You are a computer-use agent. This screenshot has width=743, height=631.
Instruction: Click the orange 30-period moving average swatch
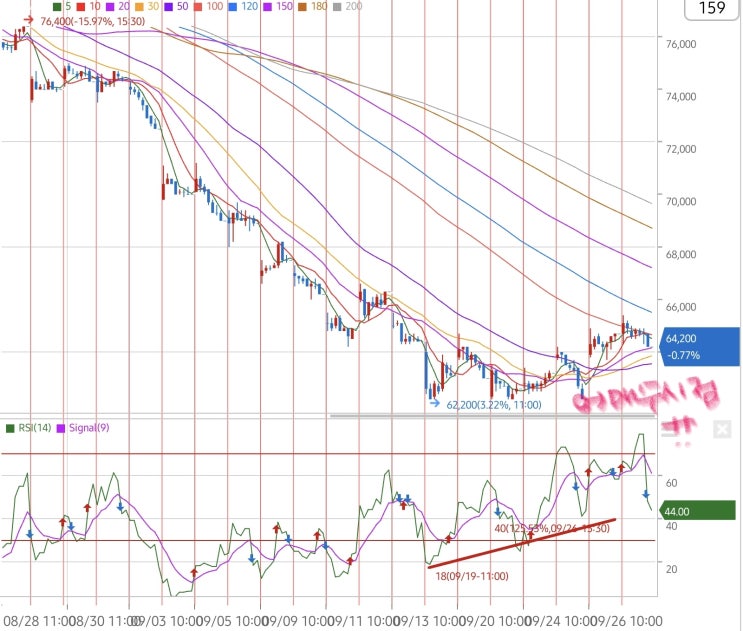click(x=139, y=7)
